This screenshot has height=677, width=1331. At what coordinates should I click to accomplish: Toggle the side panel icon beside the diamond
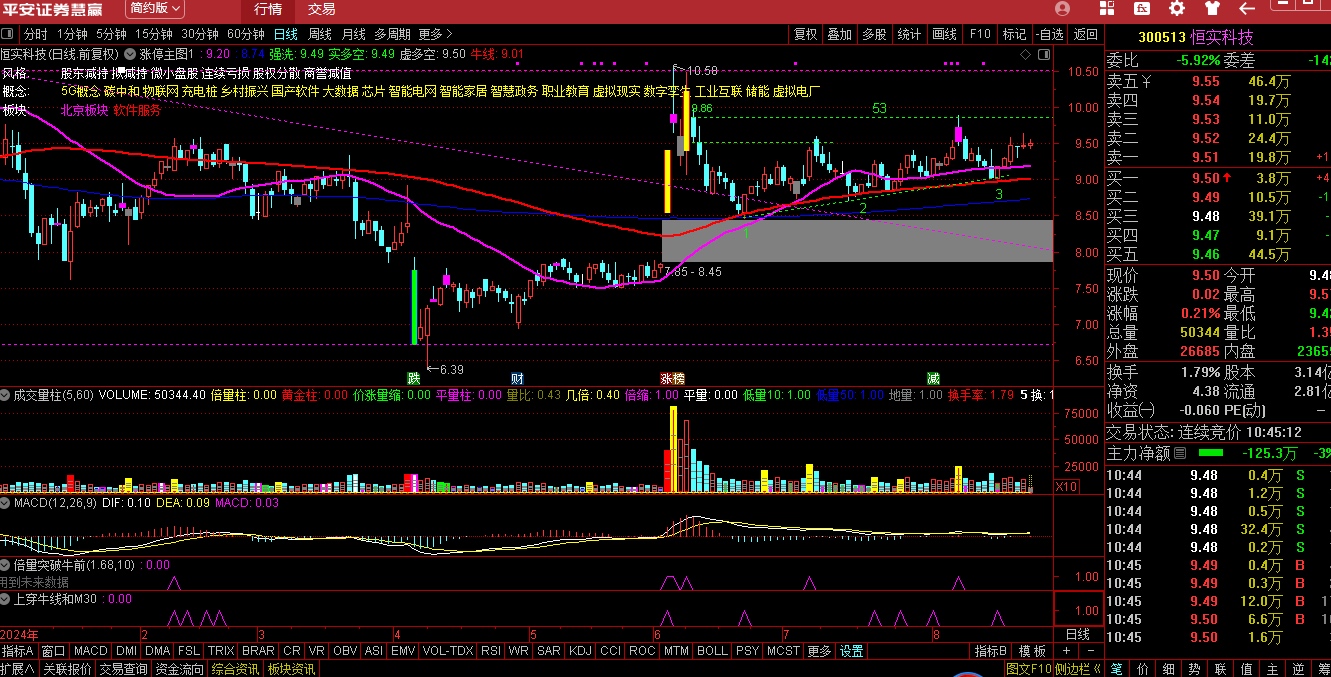tap(1044, 54)
